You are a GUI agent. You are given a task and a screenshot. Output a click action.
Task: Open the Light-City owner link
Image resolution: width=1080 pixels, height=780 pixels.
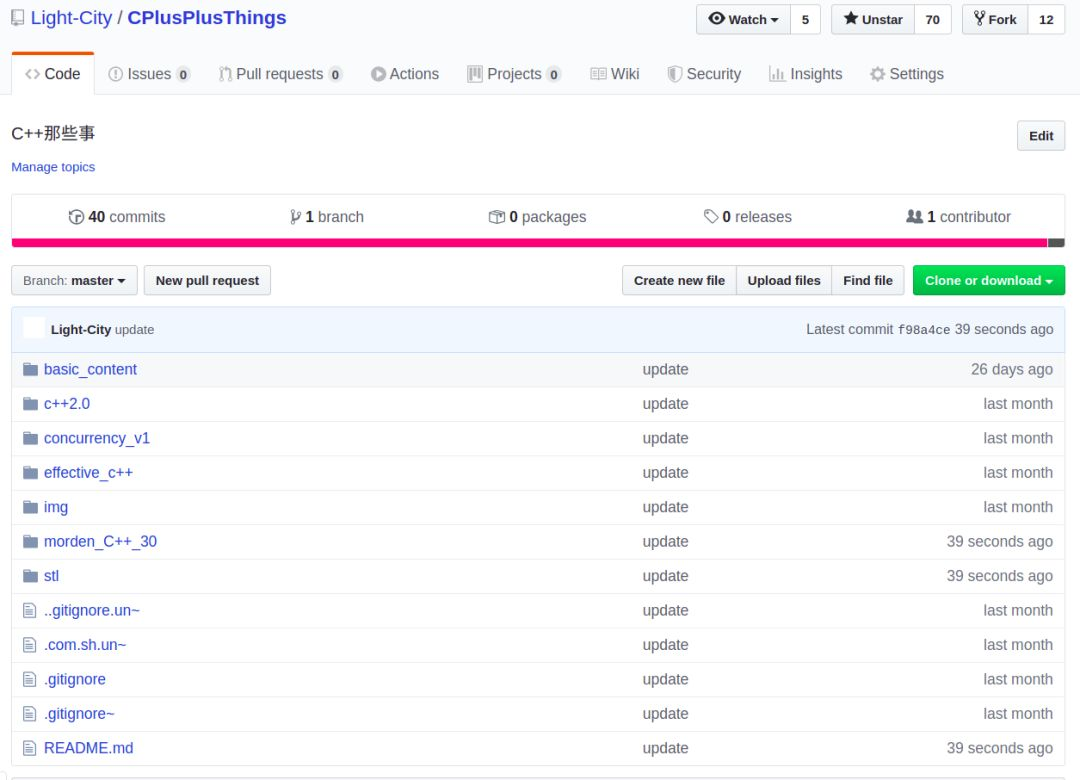(x=71, y=18)
